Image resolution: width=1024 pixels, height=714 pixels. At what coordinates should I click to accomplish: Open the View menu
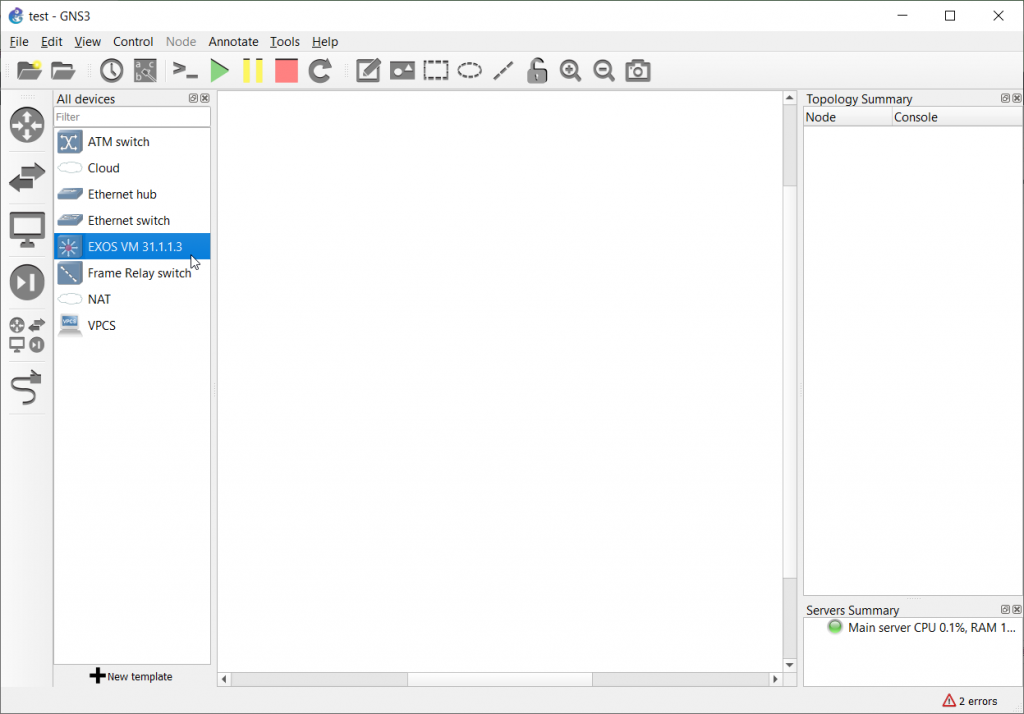pos(88,42)
